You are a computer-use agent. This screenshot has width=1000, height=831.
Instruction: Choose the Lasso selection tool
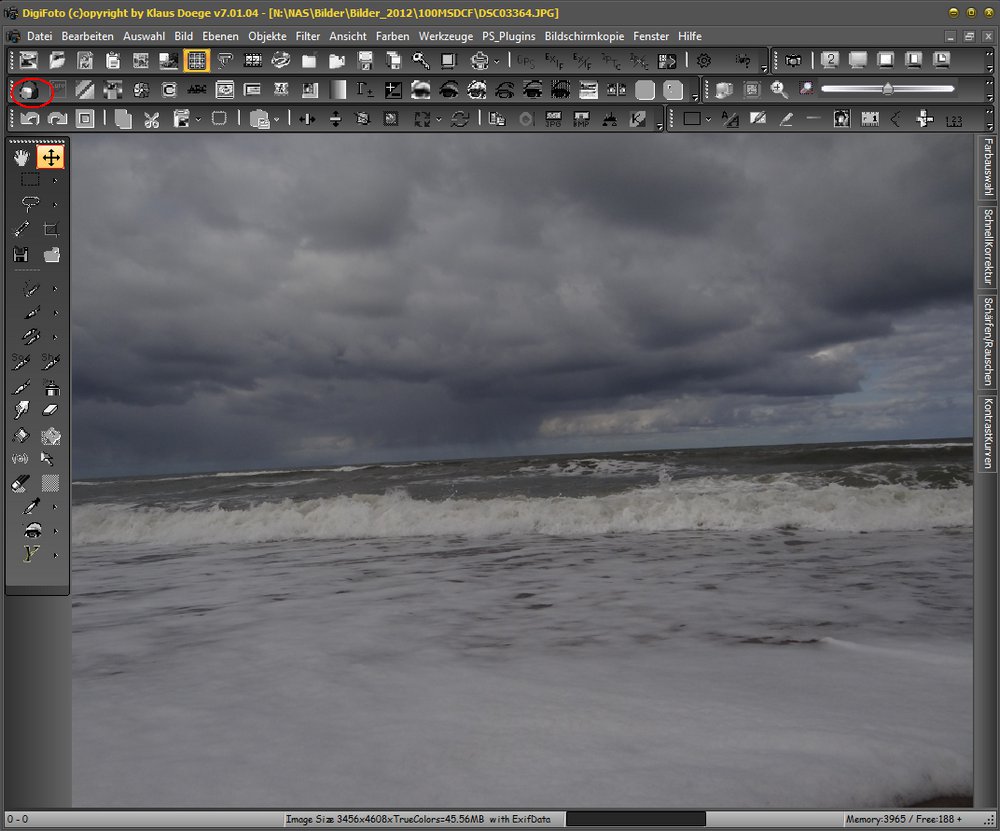coord(30,204)
